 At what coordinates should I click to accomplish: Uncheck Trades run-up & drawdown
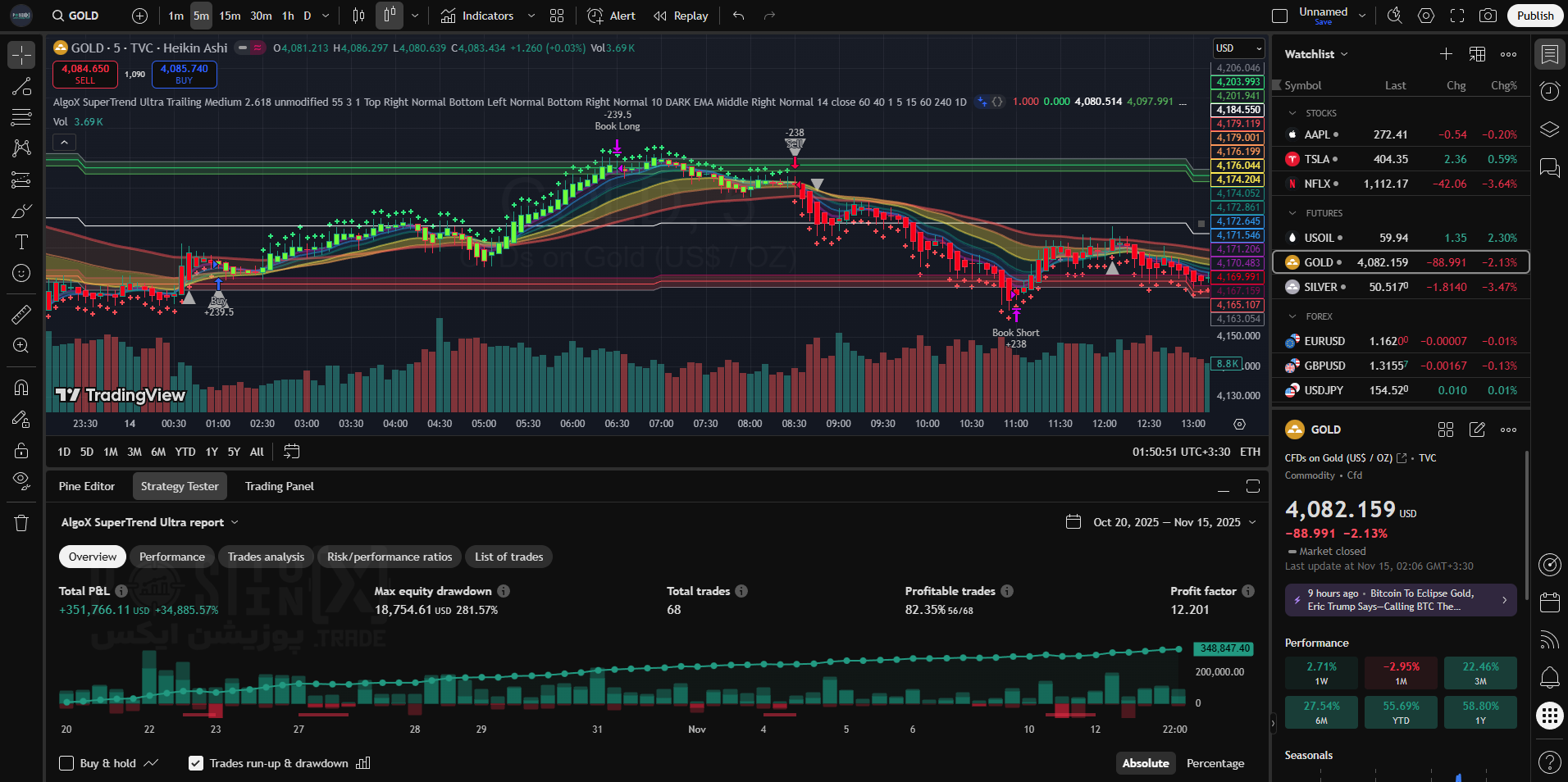click(196, 763)
